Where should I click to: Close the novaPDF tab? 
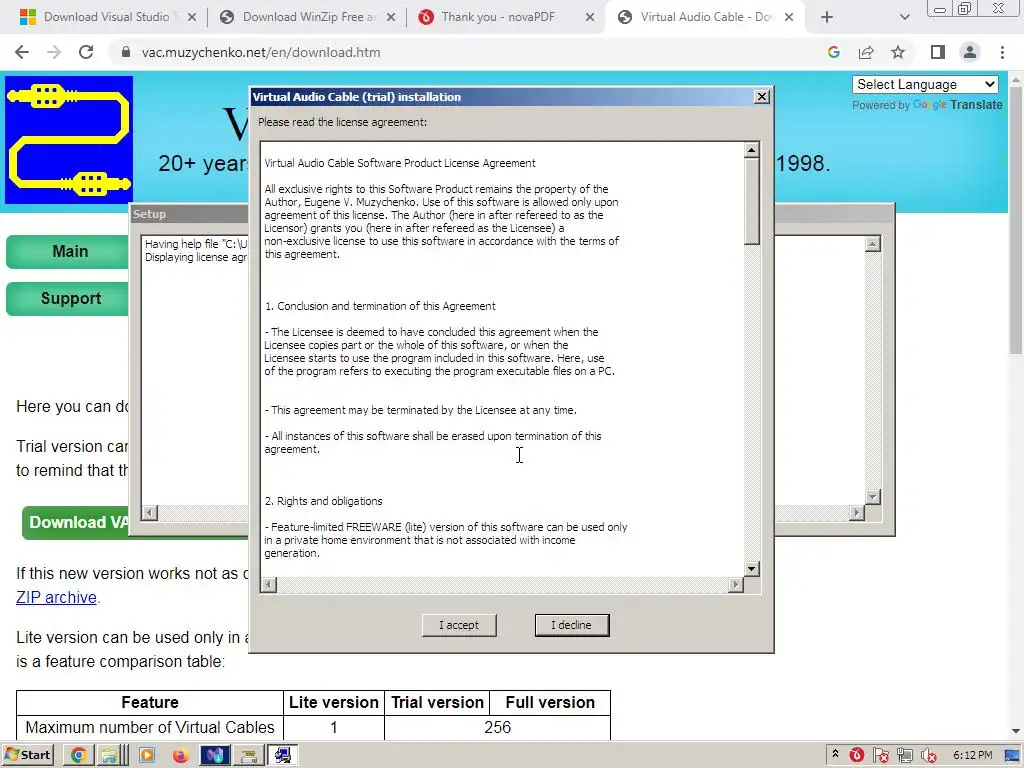point(590,17)
